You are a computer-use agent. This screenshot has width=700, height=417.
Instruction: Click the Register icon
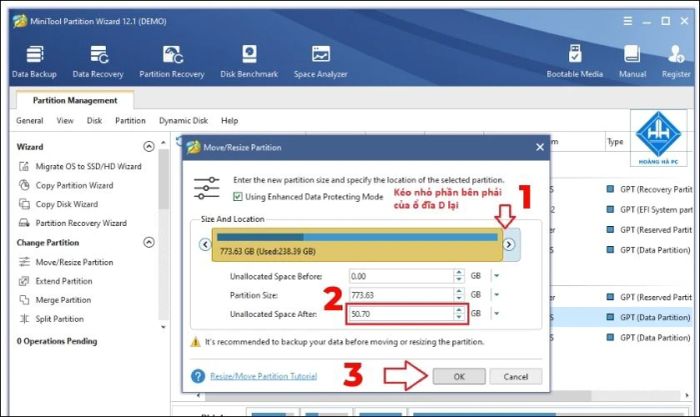coord(676,62)
